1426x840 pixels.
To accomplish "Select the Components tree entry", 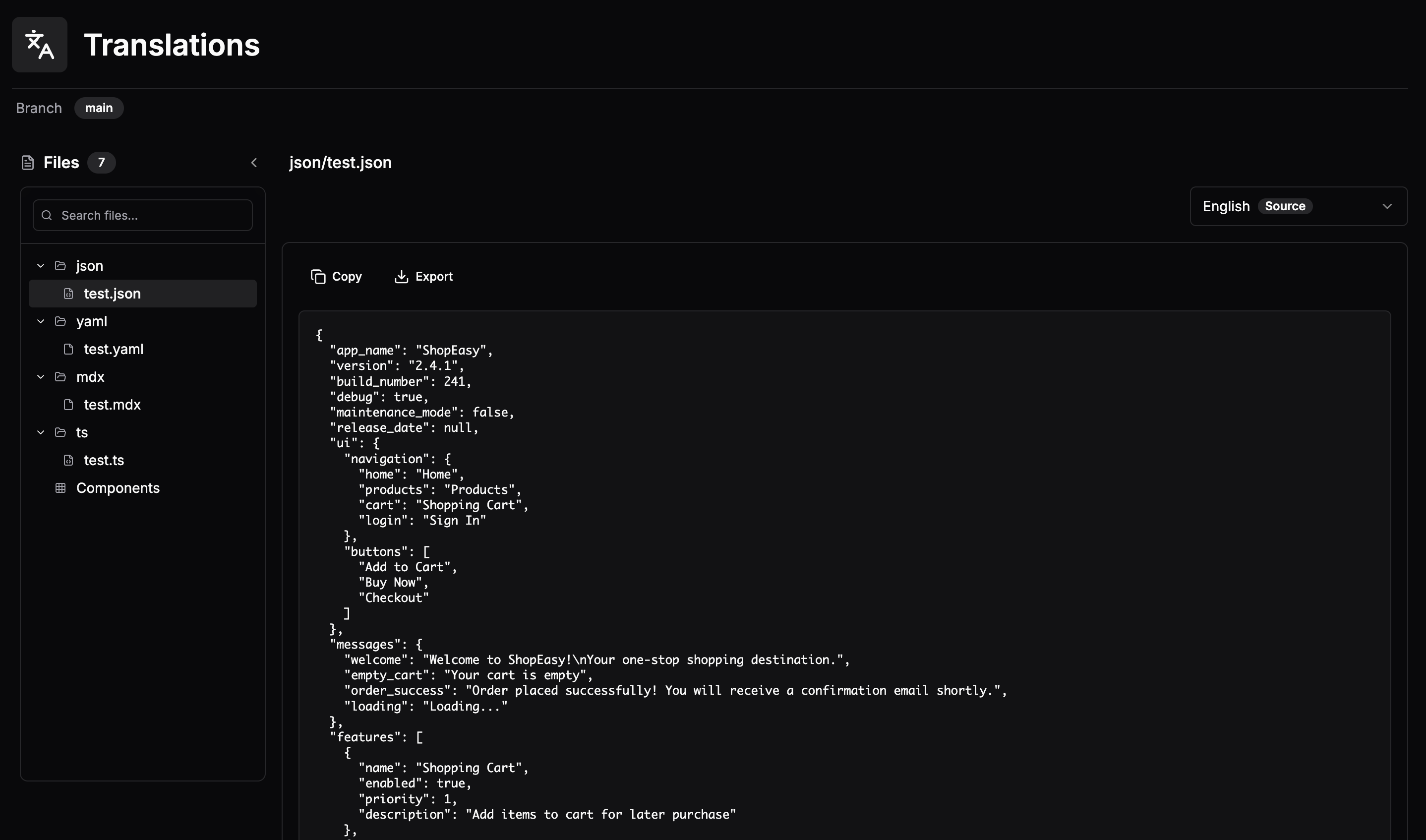I will [x=118, y=488].
